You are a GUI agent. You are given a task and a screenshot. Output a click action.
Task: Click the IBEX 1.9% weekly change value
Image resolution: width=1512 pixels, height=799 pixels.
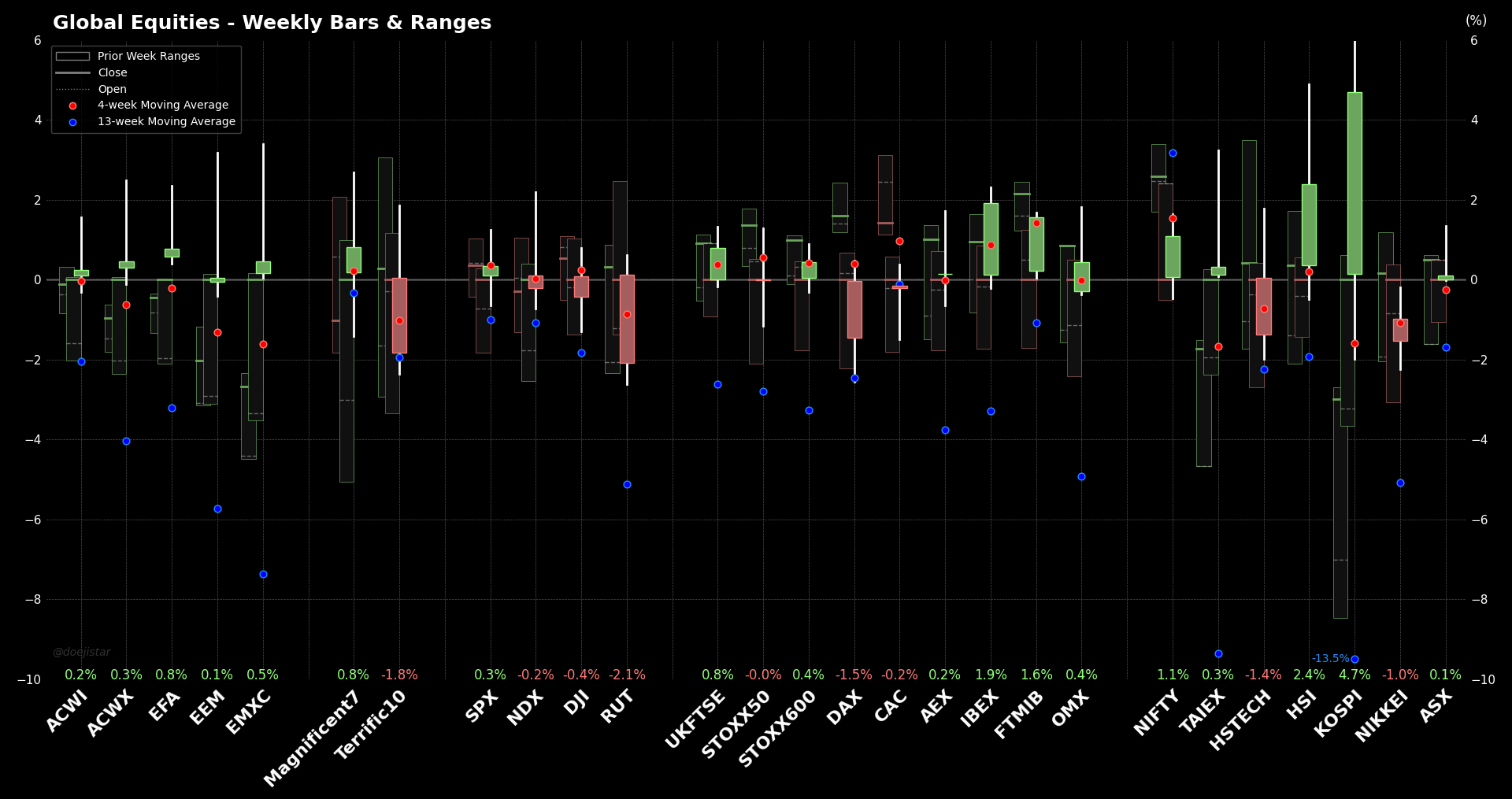click(991, 675)
